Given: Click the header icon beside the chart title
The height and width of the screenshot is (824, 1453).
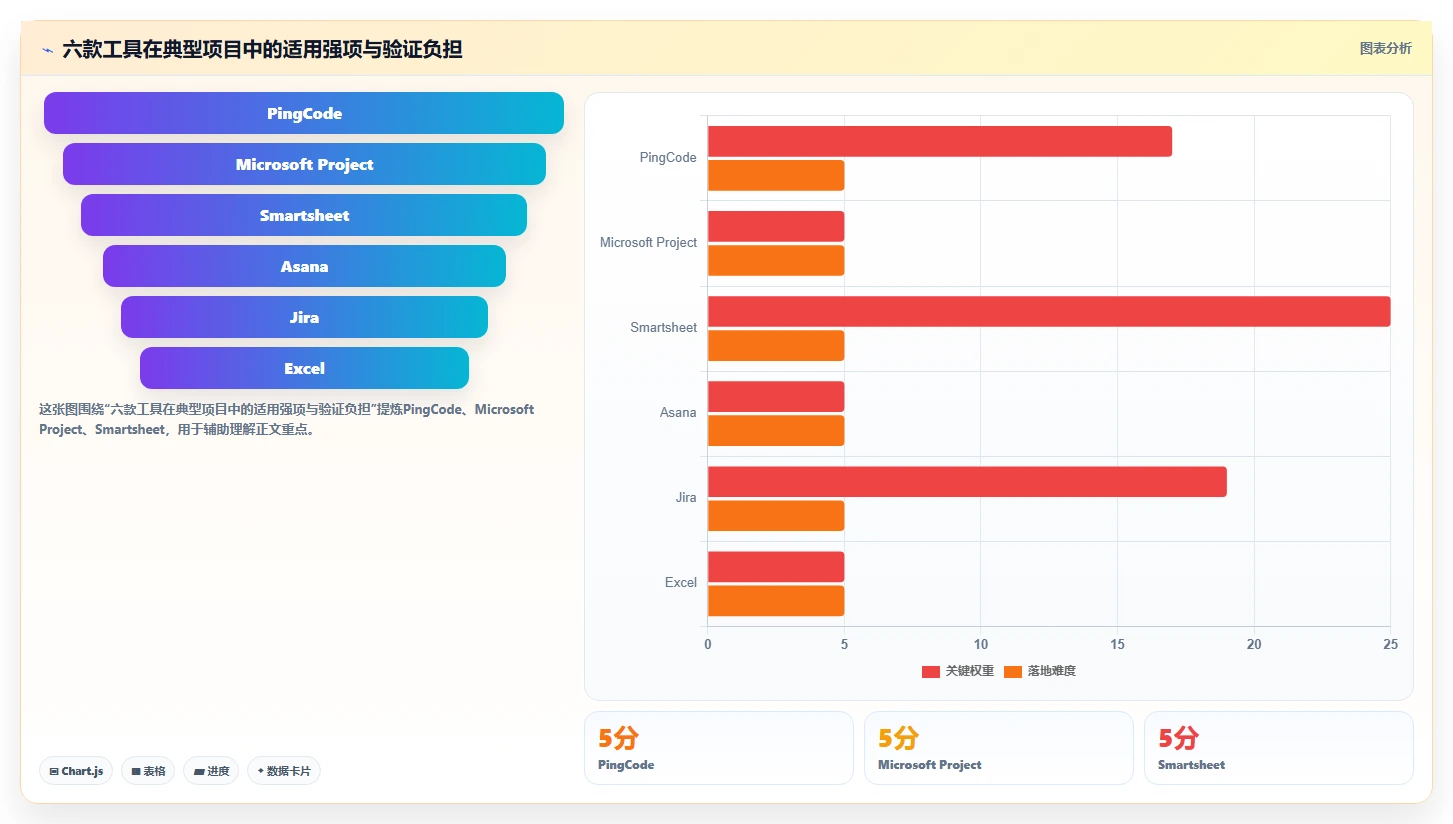Looking at the screenshot, I should click(x=47, y=49).
